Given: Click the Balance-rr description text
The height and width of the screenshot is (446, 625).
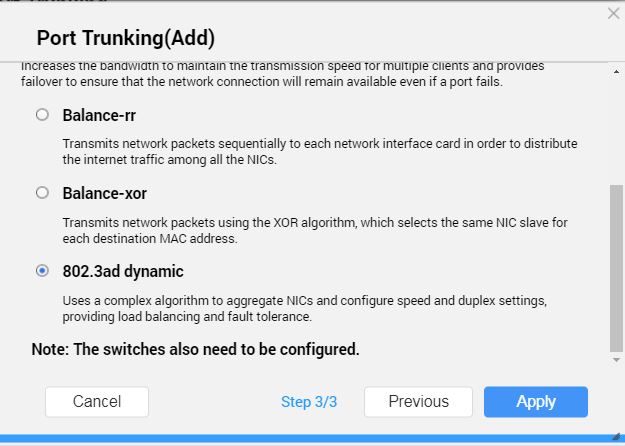Looking at the screenshot, I should coord(320,151).
